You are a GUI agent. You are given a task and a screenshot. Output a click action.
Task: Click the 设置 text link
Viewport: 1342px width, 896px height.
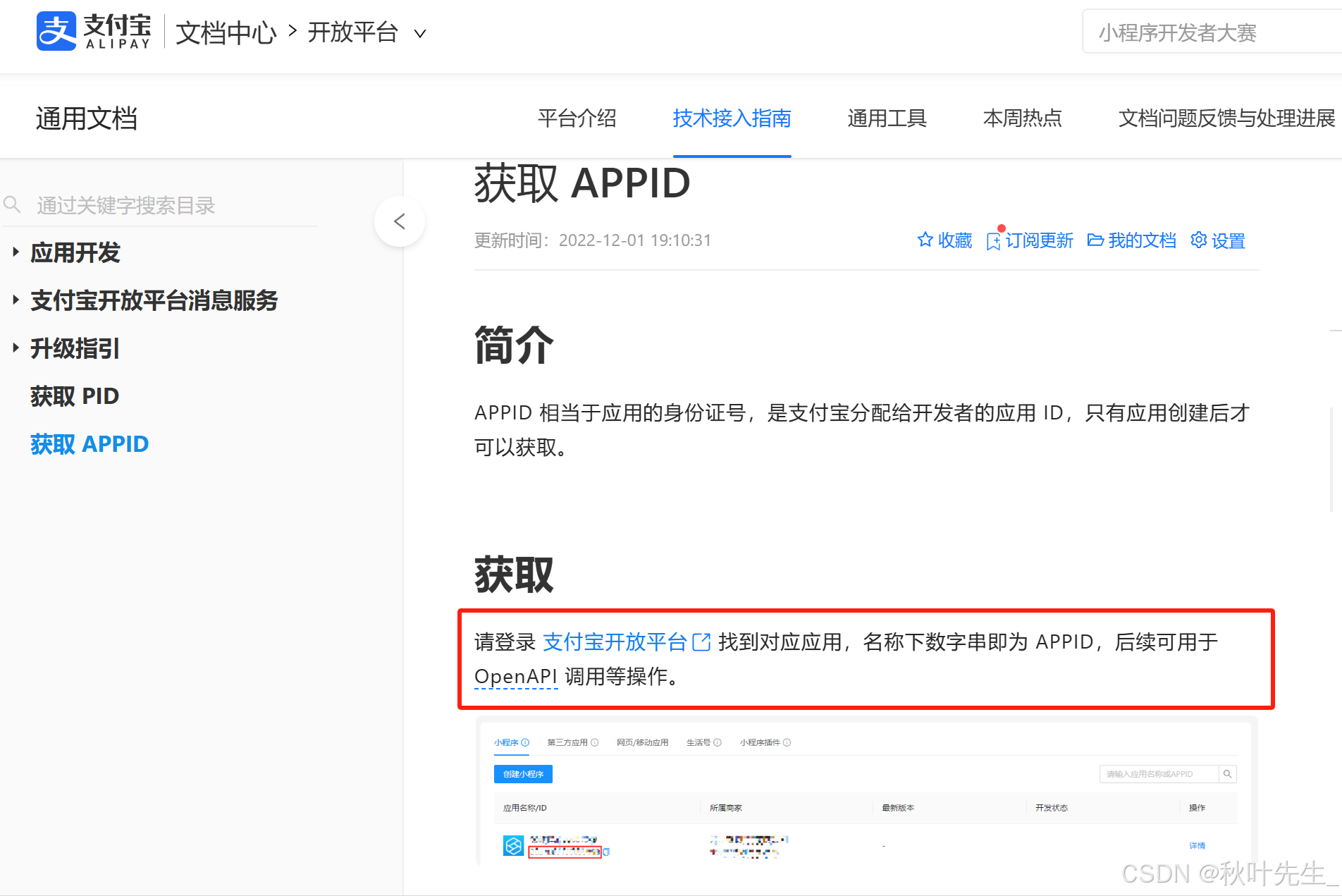[1229, 240]
